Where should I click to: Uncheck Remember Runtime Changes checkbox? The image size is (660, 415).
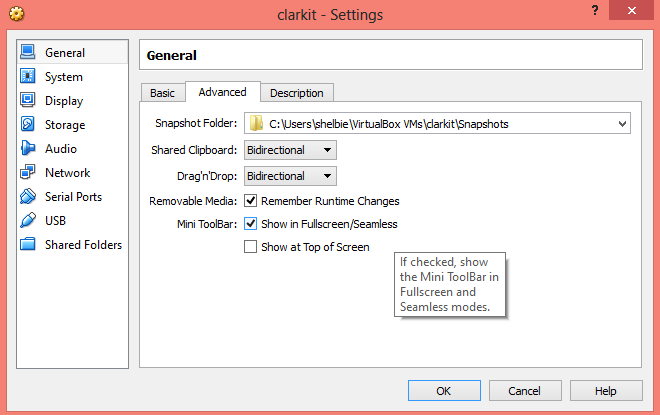coord(250,201)
